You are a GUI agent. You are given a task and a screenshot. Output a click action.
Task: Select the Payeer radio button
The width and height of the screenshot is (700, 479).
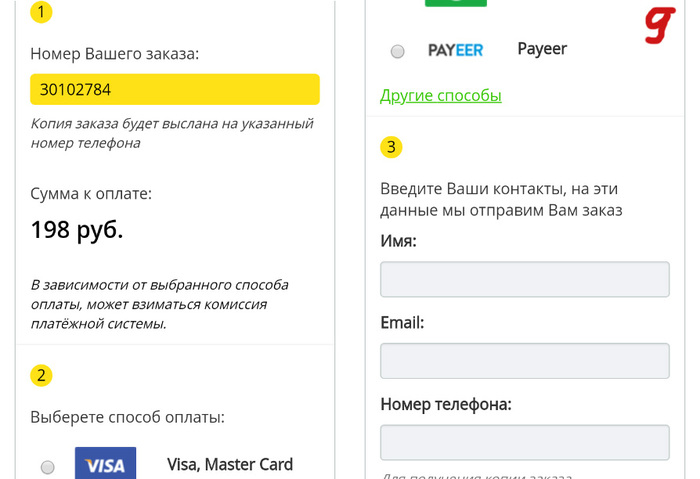(x=397, y=51)
